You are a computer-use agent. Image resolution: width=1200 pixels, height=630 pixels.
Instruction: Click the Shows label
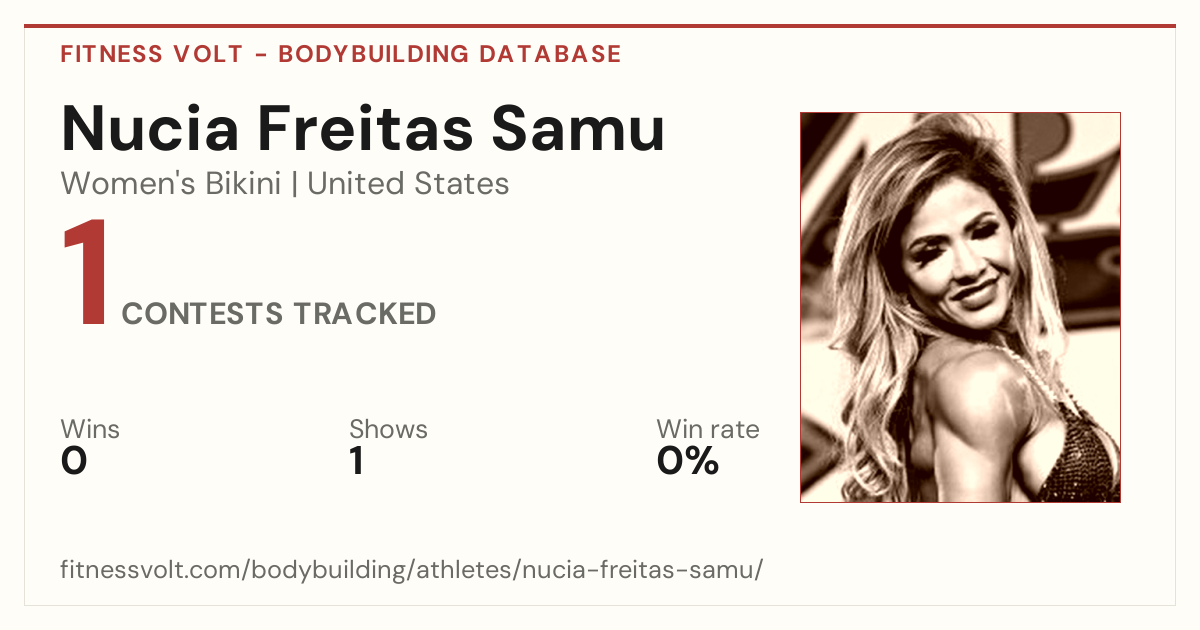click(x=388, y=430)
